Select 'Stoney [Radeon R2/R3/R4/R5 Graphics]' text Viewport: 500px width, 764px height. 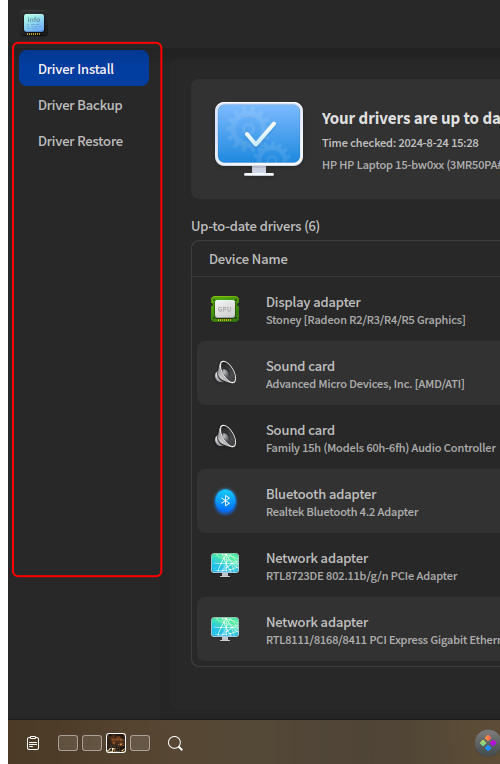pyautogui.click(x=365, y=320)
